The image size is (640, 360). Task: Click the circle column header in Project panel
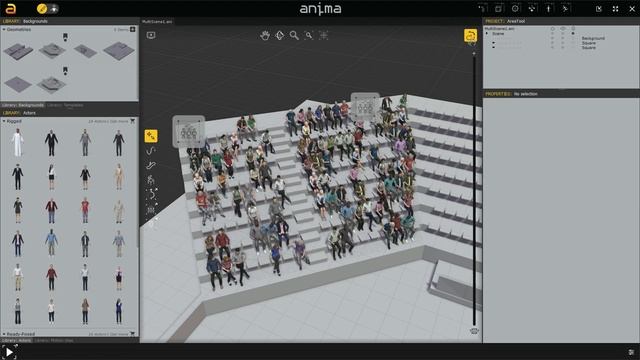pyautogui.click(x=553, y=29)
